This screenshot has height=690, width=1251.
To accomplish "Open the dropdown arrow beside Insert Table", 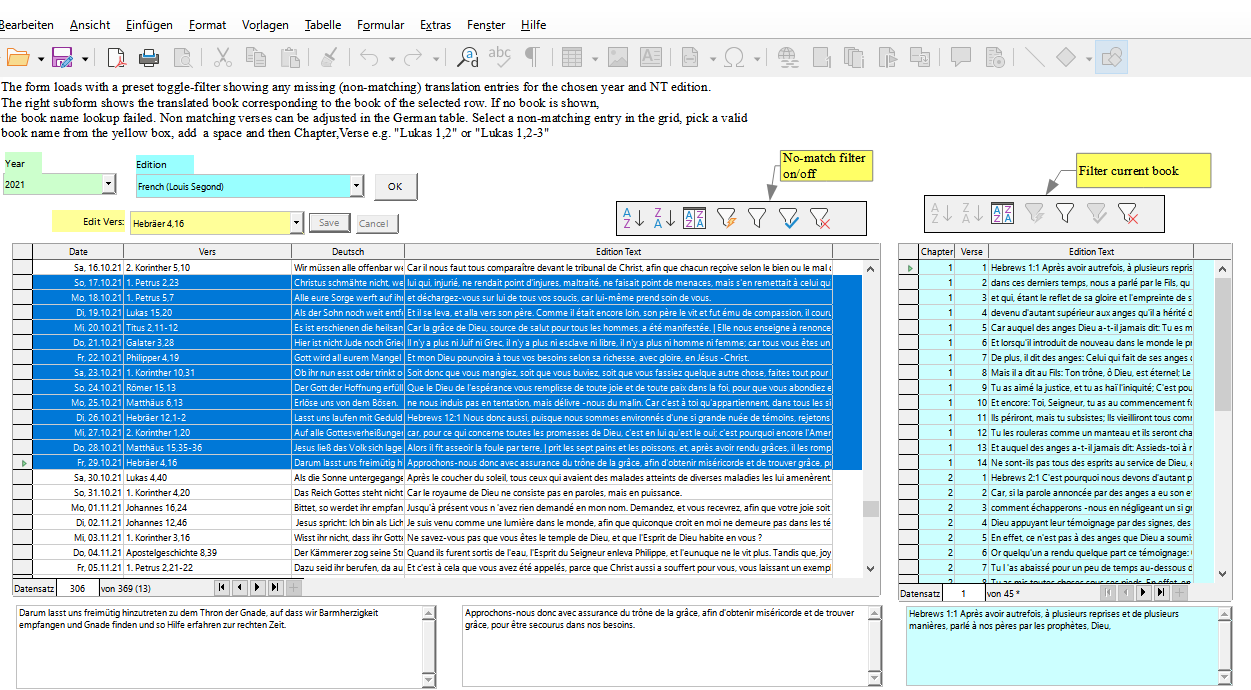I will (x=595, y=58).
